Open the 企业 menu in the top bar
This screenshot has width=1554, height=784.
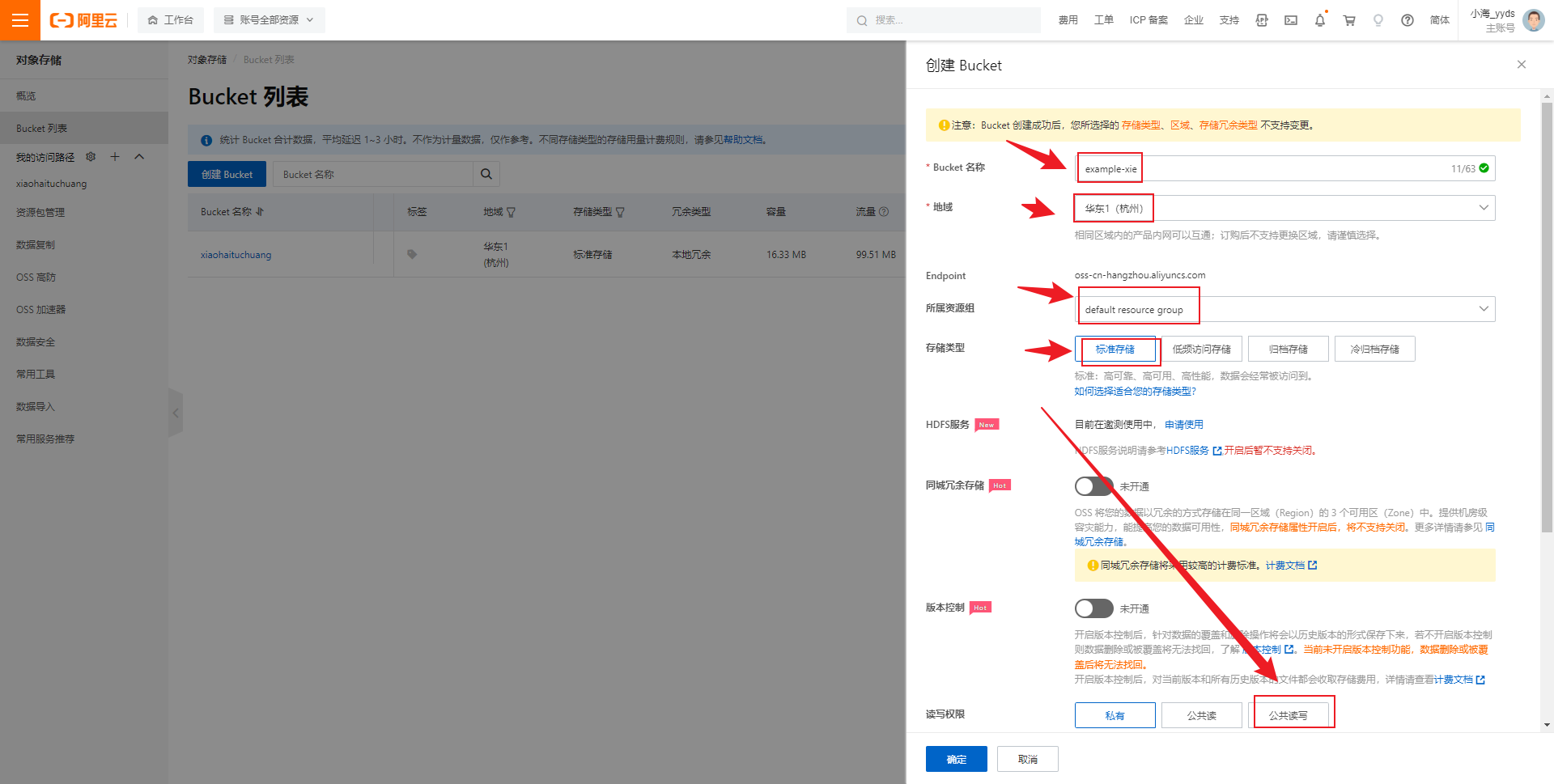[x=1194, y=20]
